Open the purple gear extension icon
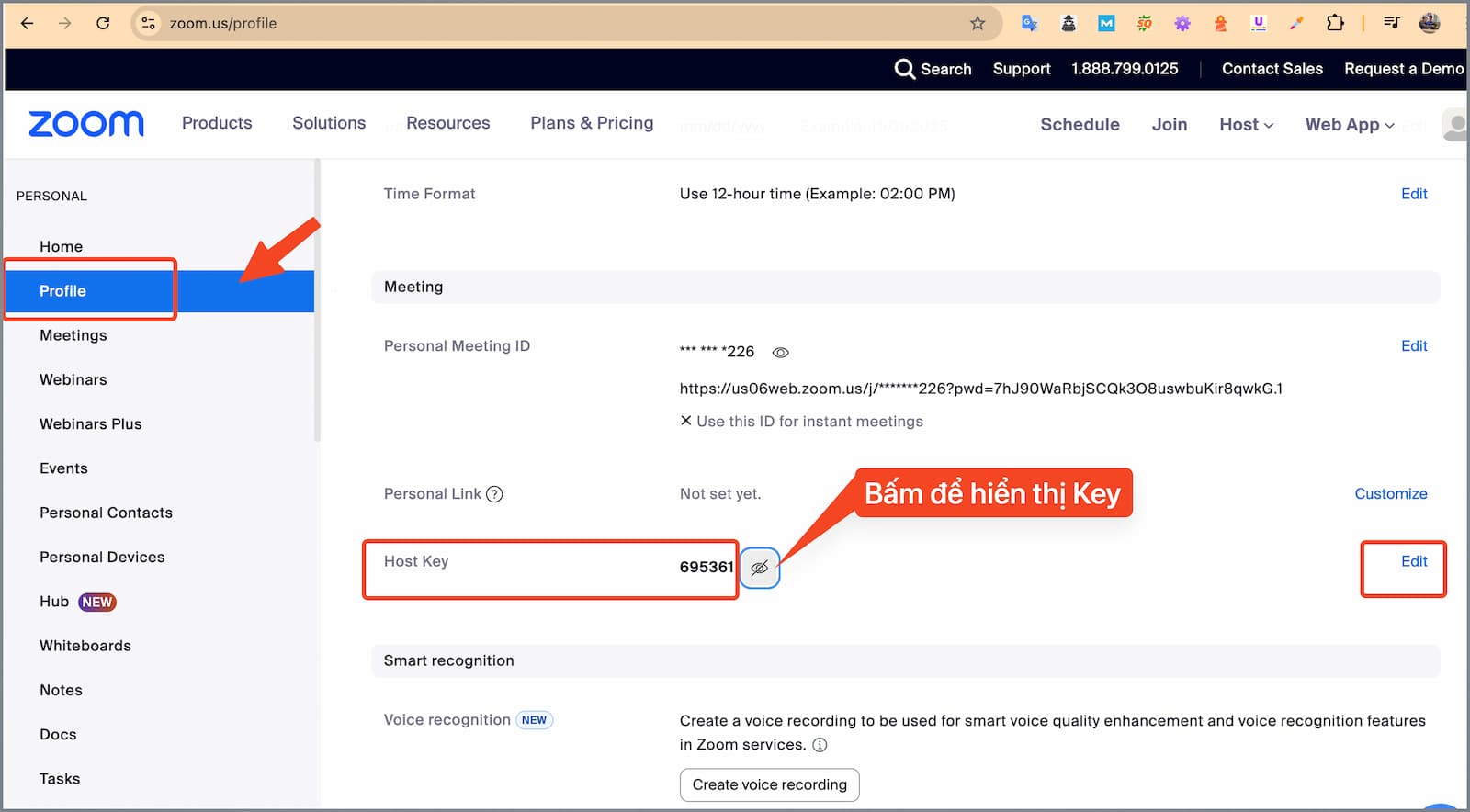 coord(1182,23)
